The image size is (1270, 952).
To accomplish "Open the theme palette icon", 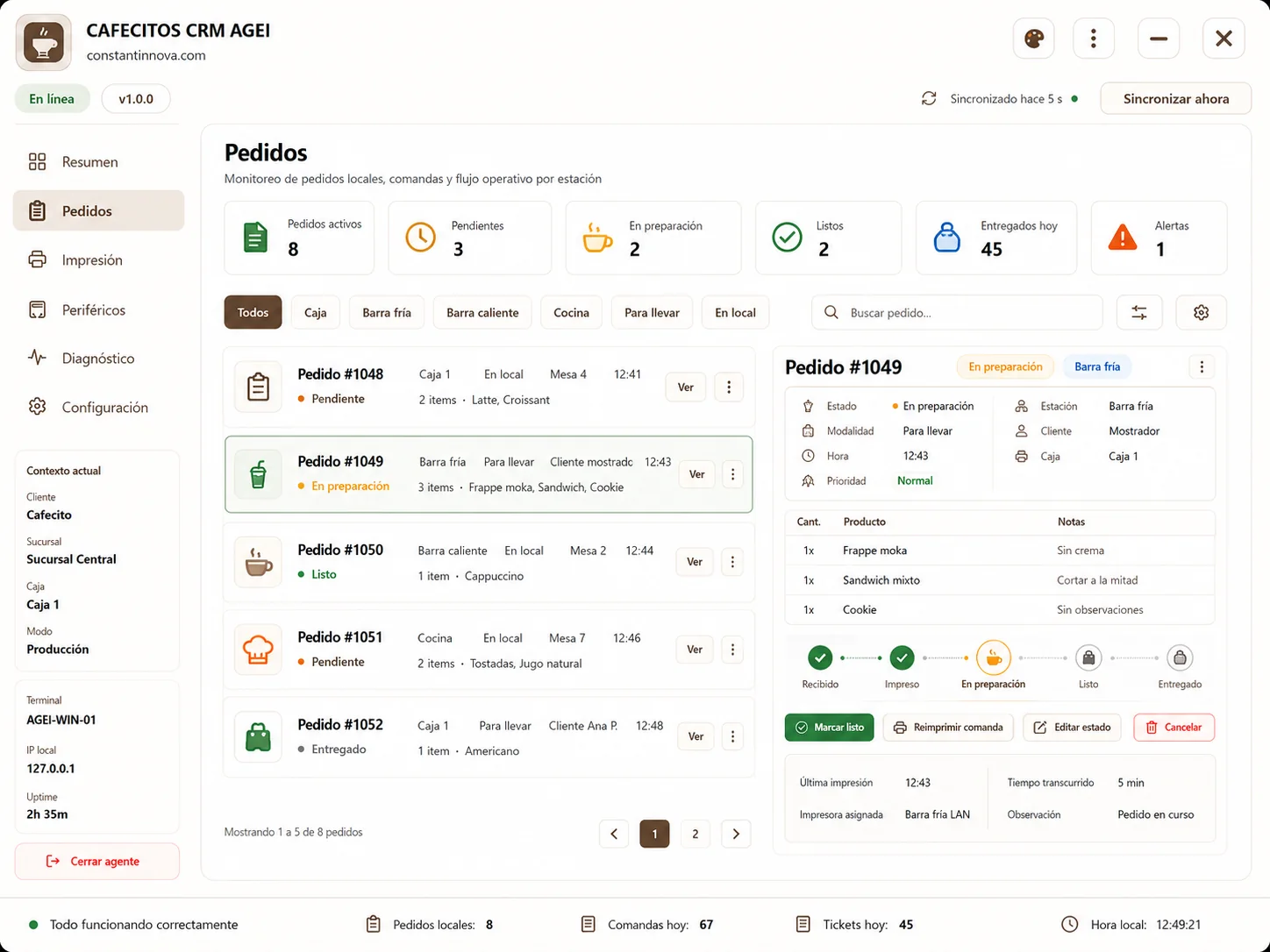I will point(1033,39).
